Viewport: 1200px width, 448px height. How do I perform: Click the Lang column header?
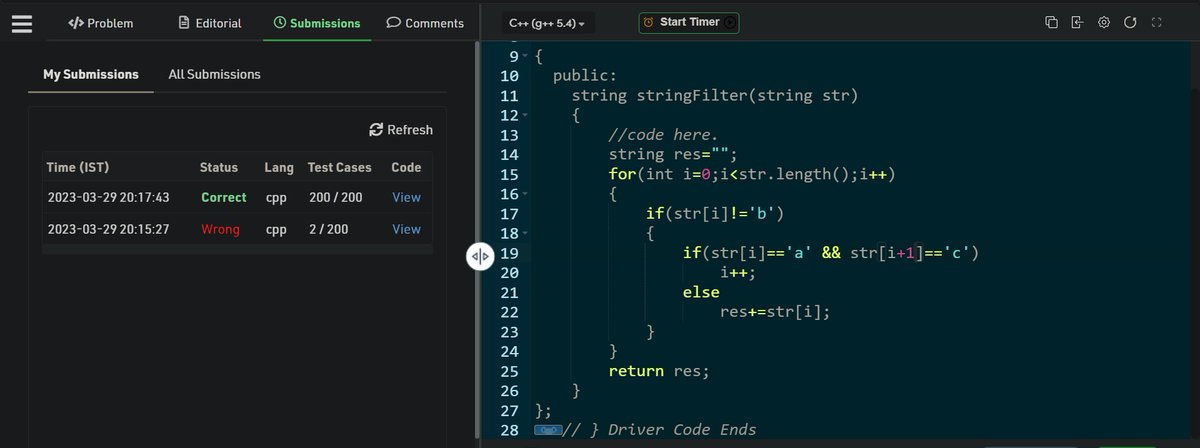(279, 167)
